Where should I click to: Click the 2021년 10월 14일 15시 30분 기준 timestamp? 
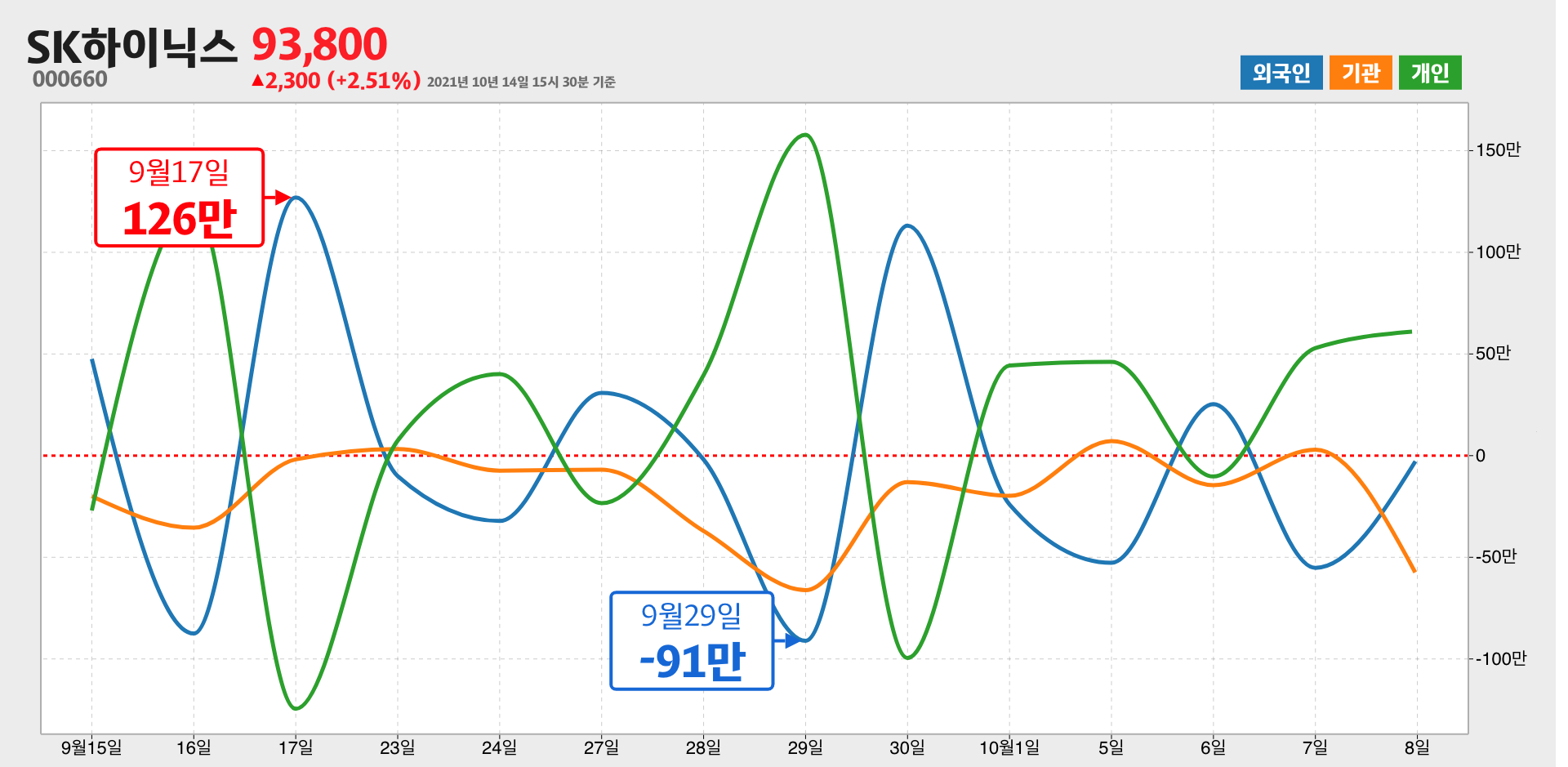point(521,82)
